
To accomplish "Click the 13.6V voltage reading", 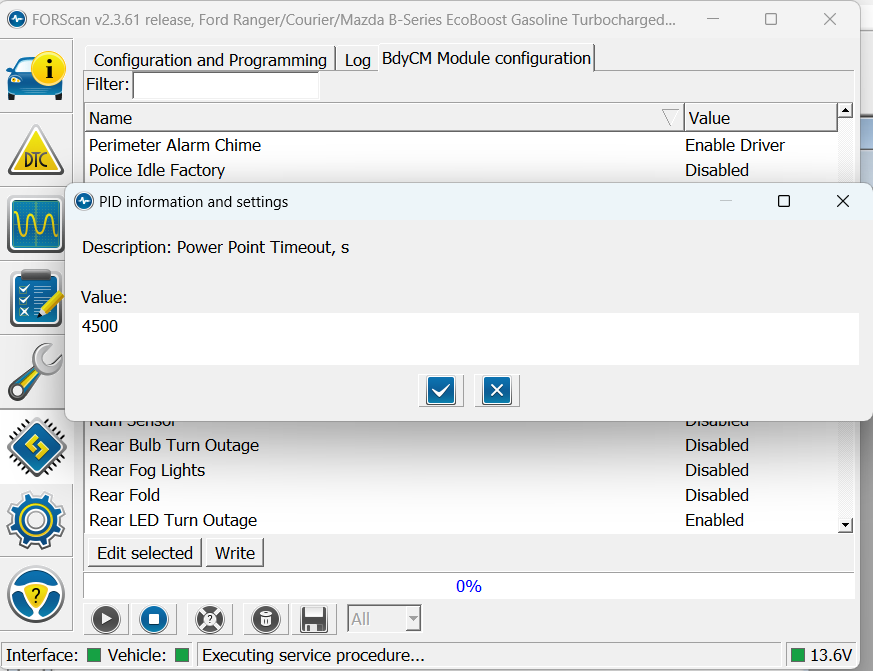I will pos(831,655).
